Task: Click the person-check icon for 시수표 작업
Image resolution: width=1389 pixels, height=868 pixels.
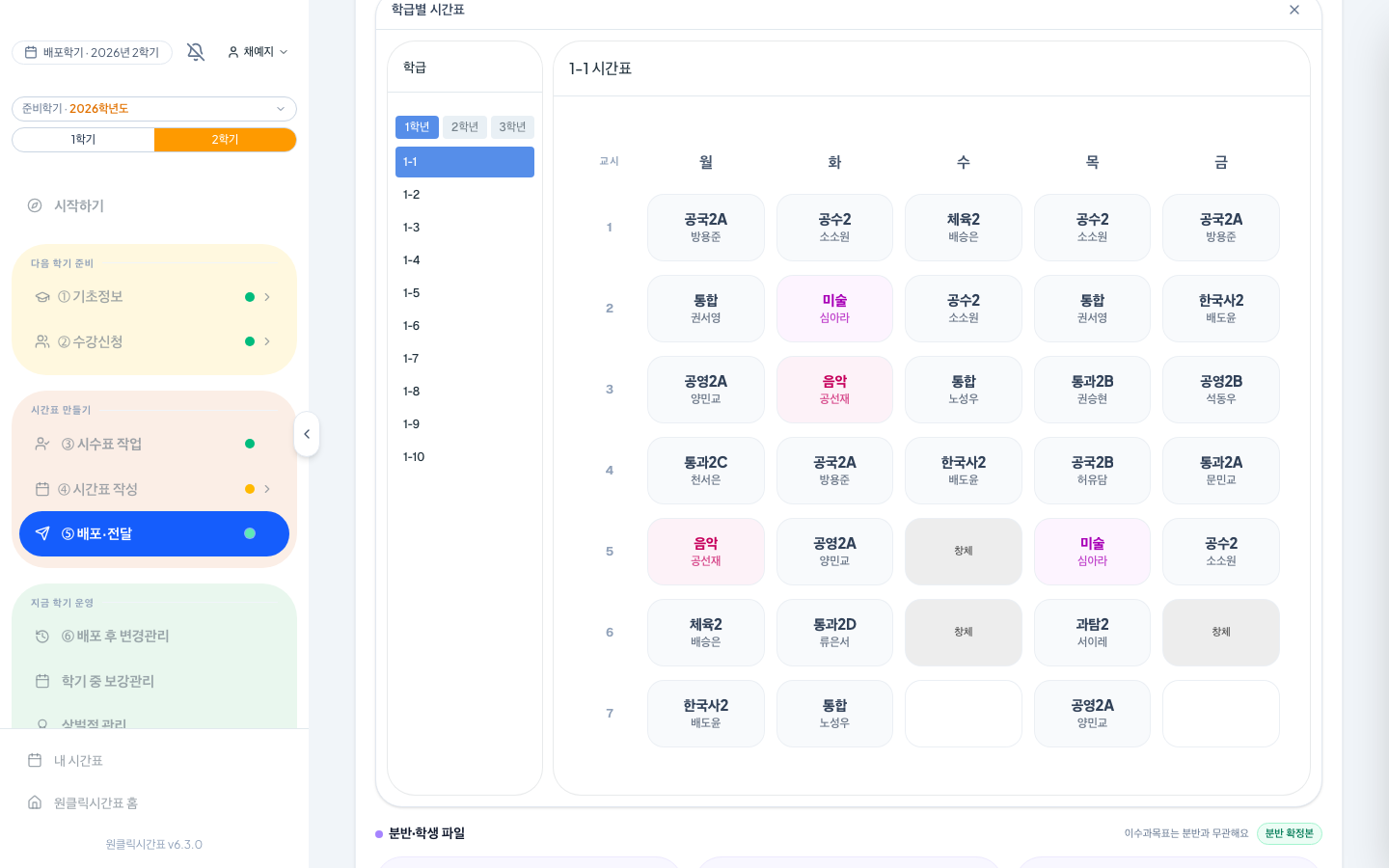Action: point(42,444)
